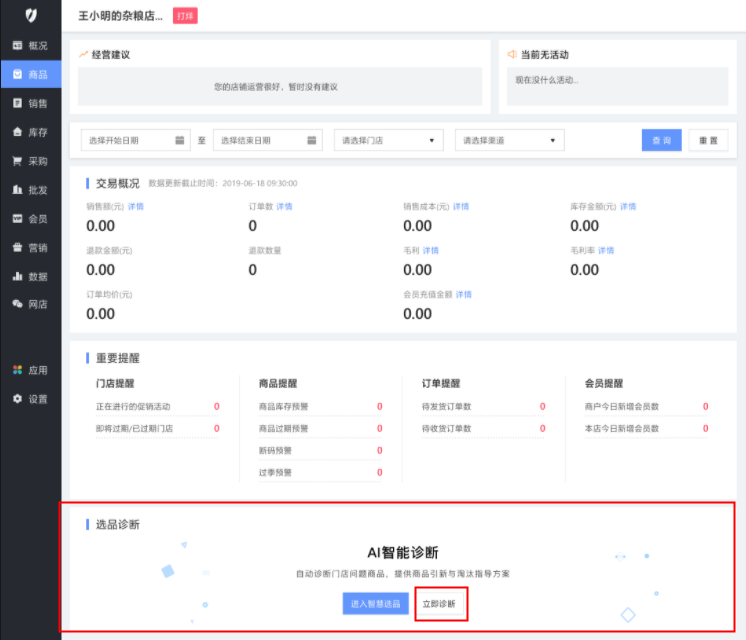Open end date picker 选择结束日期
Viewport: 746px width, 640px height.
click(267, 140)
